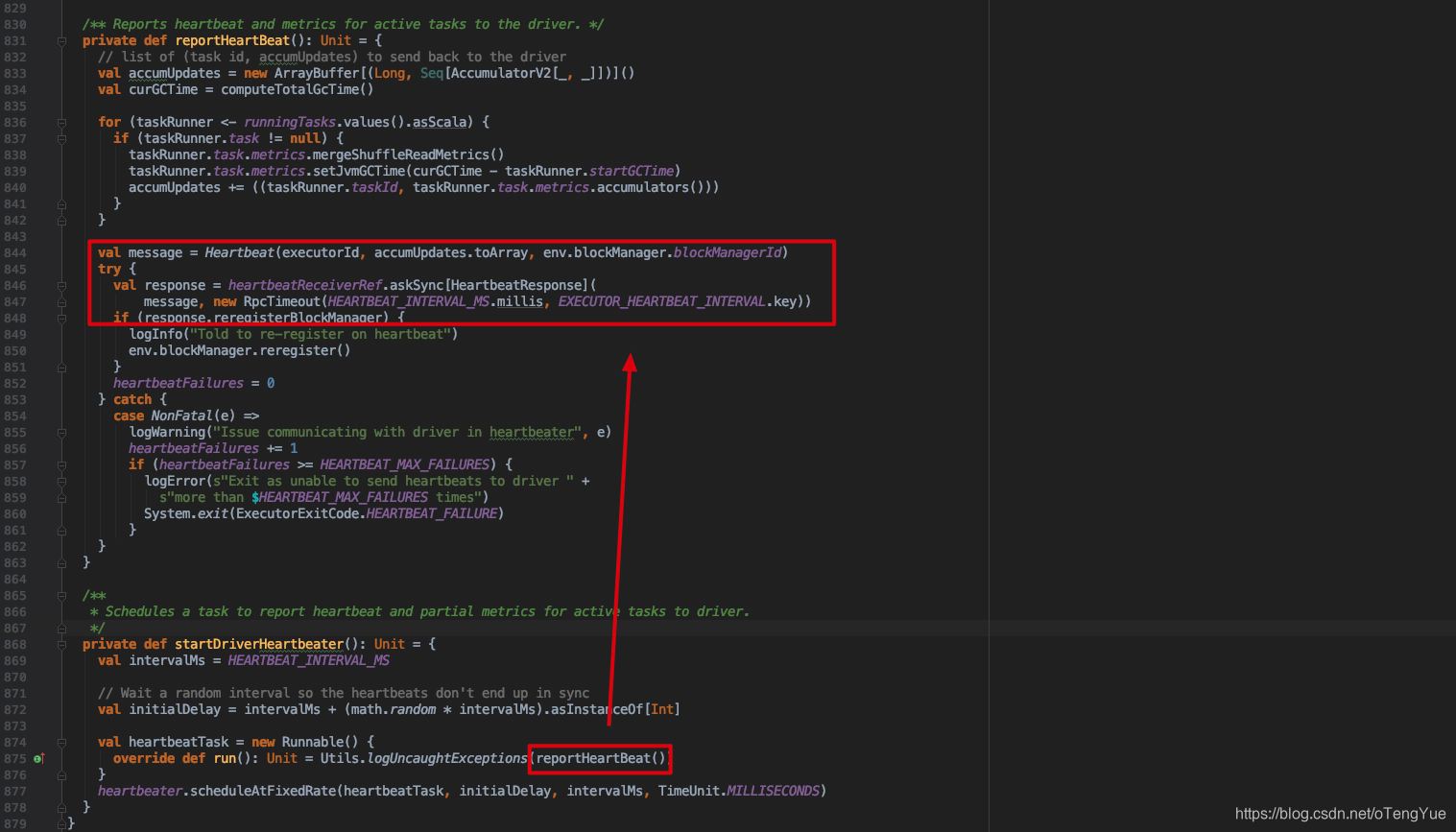Click mergeShuffleReadMetrics() on line 838

click(x=409, y=155)
